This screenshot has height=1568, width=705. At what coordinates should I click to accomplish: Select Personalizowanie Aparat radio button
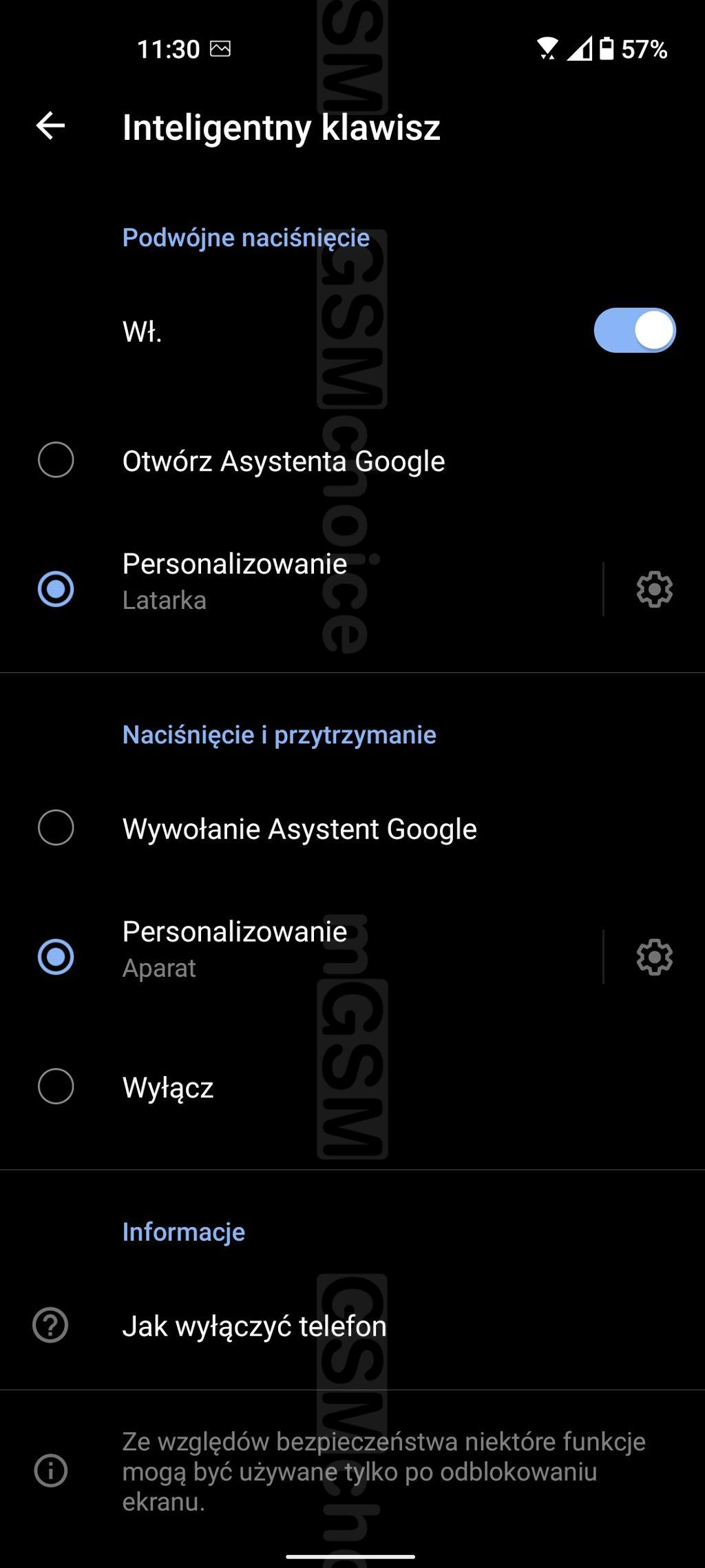[56, 957]
